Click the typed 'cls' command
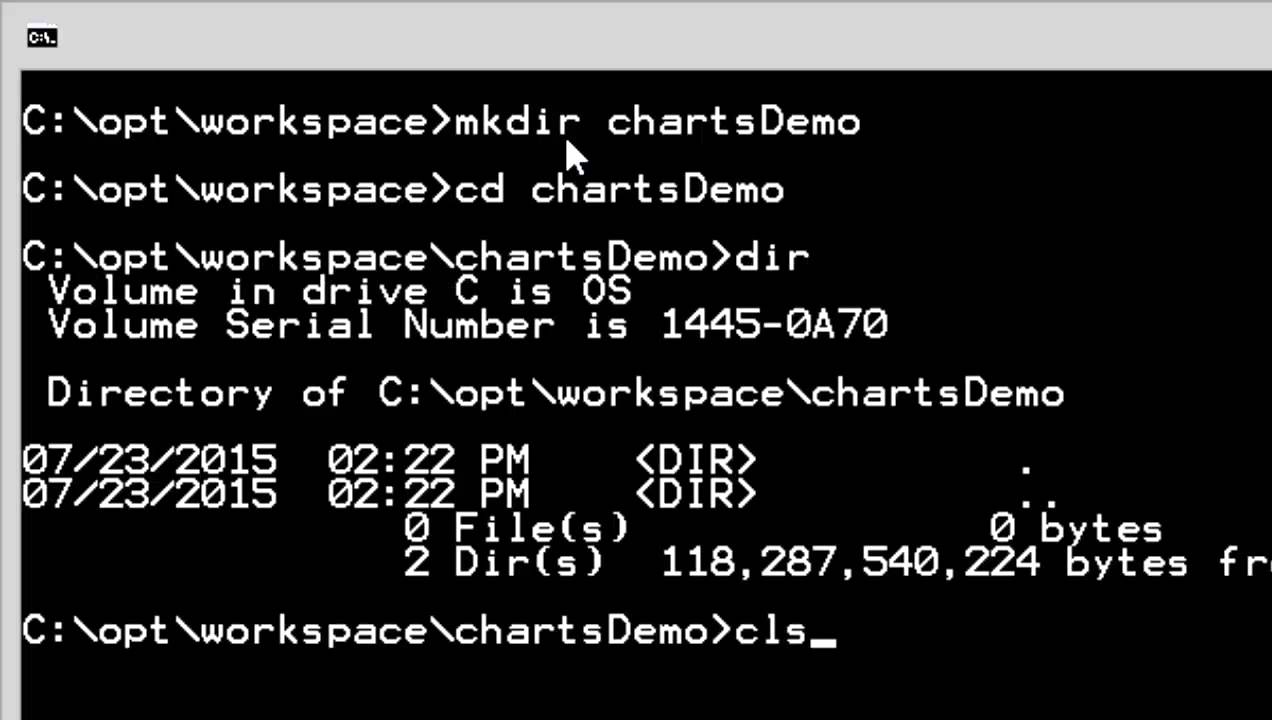Image resolution: width=1278 pixels, height=720 pixels. point(771,632)
